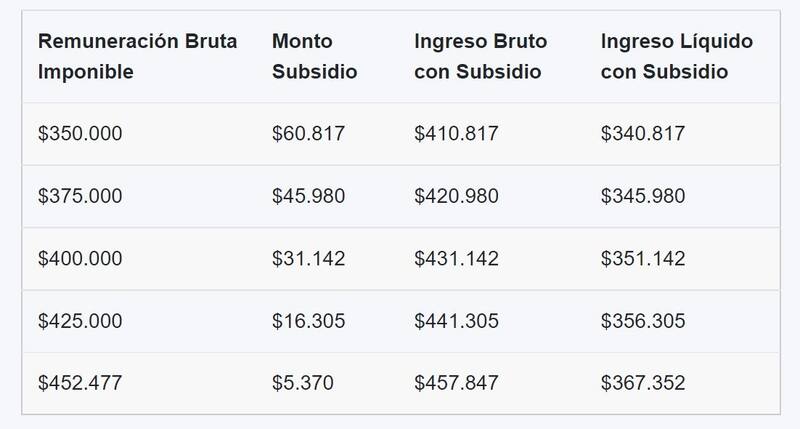Click the $410.817 gross income cell
The image size is (800, 429).
[x=456, y=134]
